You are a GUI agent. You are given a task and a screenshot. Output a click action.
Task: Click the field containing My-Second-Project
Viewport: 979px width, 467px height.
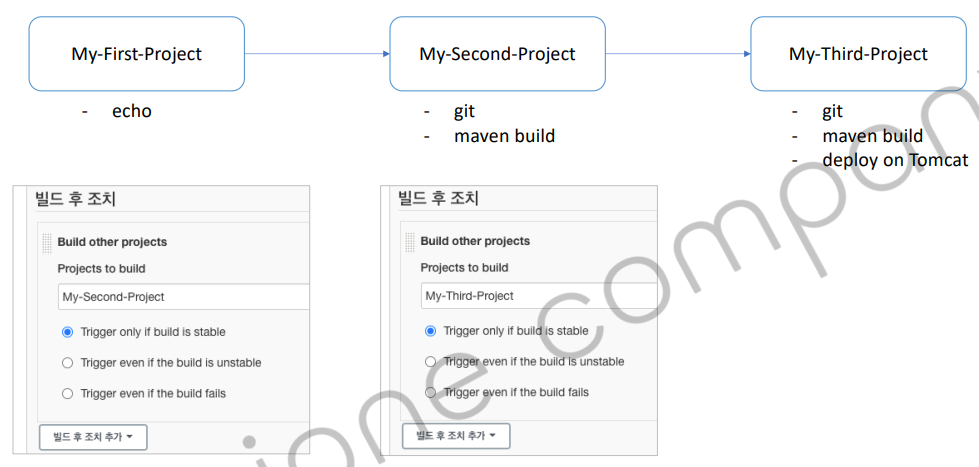(183, 297)
